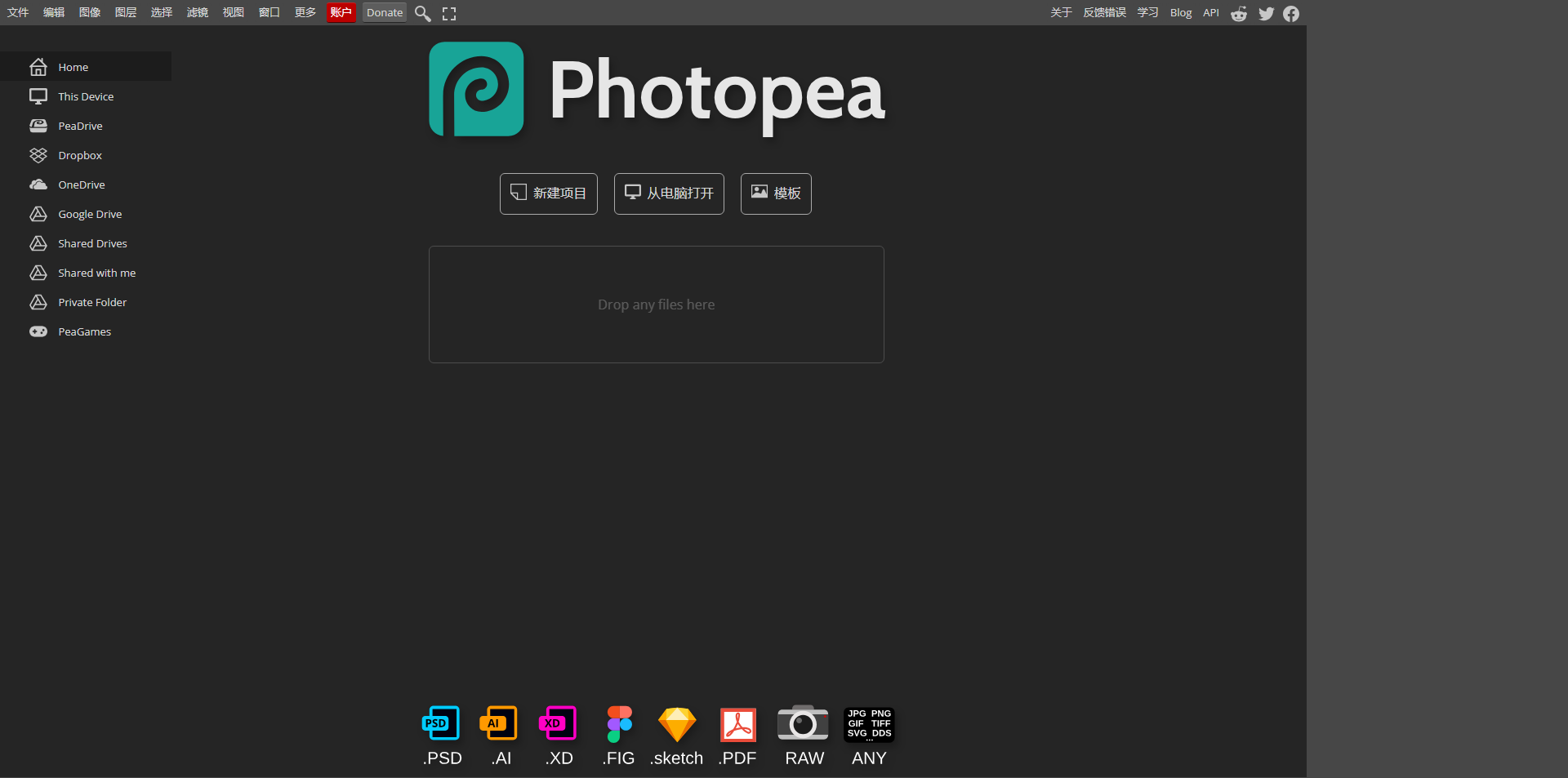Select the Shared with me label
Screen dimensions: 1568x778
coord(97,273)
